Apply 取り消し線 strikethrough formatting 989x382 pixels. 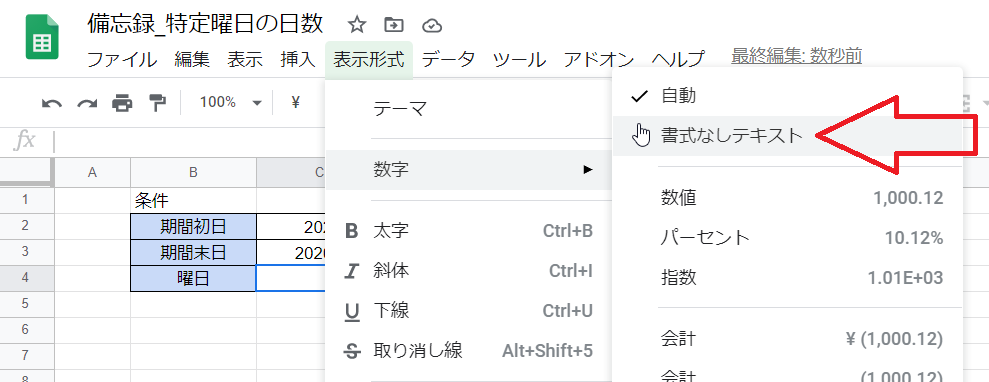(x=469, y=350)
